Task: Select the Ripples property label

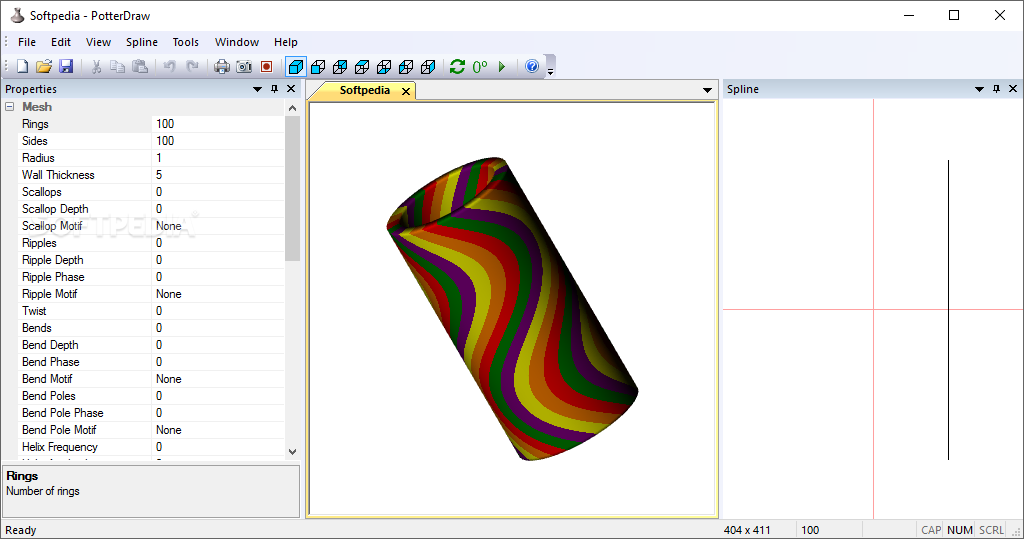Action: pyautogui.click(x=39, y=243)
